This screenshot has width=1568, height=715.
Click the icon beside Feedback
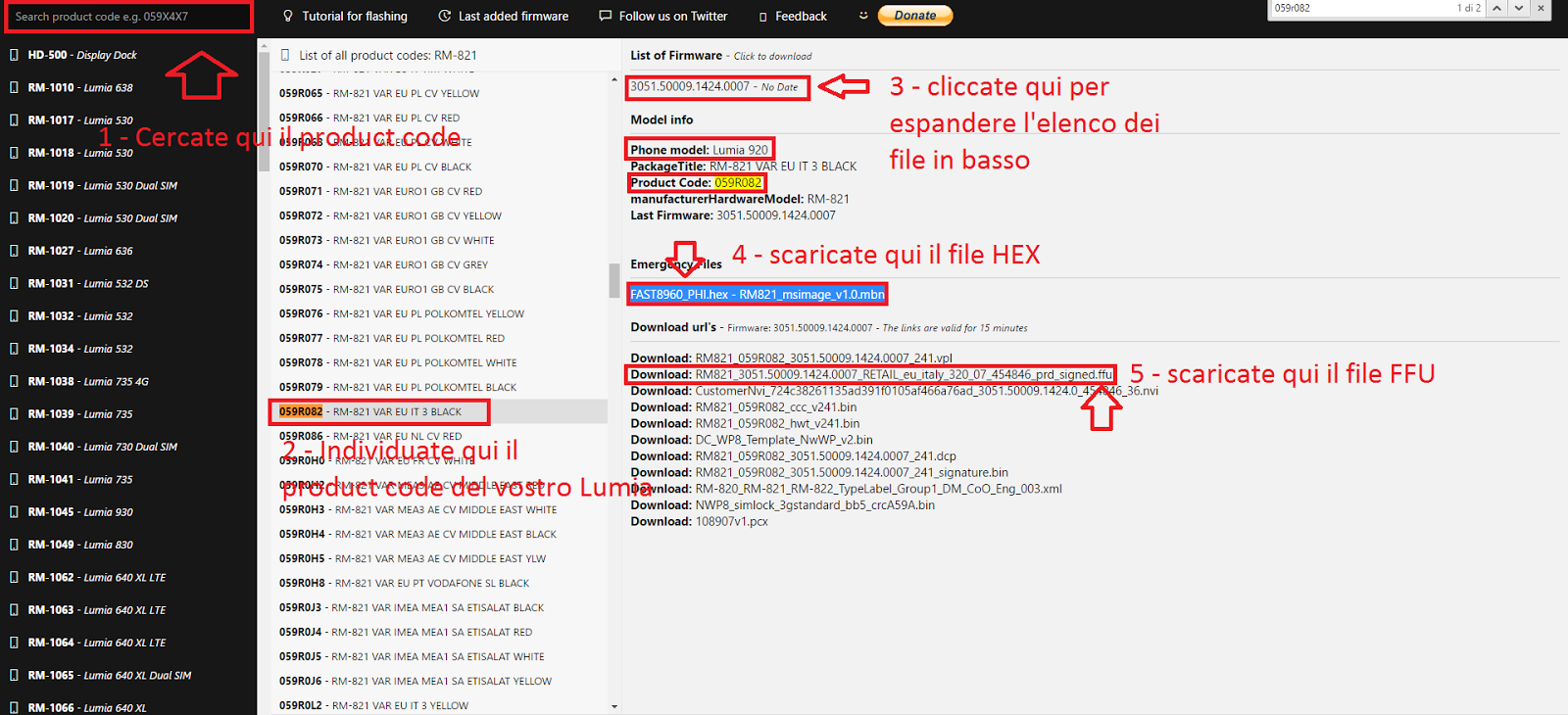(x=763, y=17)
